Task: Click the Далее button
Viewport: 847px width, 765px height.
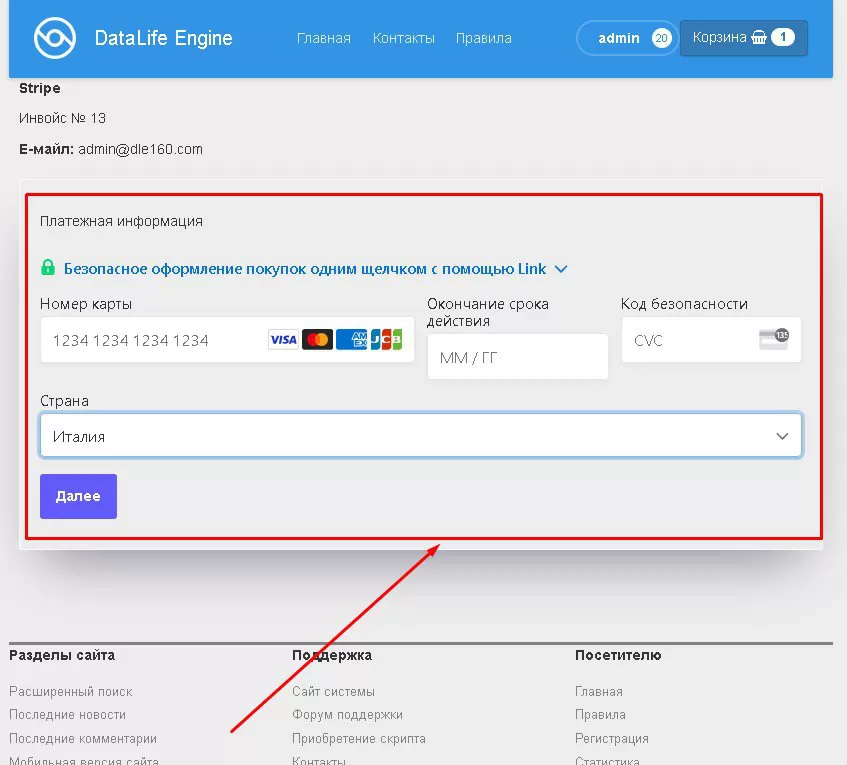Action: click(x=78, y=496)
